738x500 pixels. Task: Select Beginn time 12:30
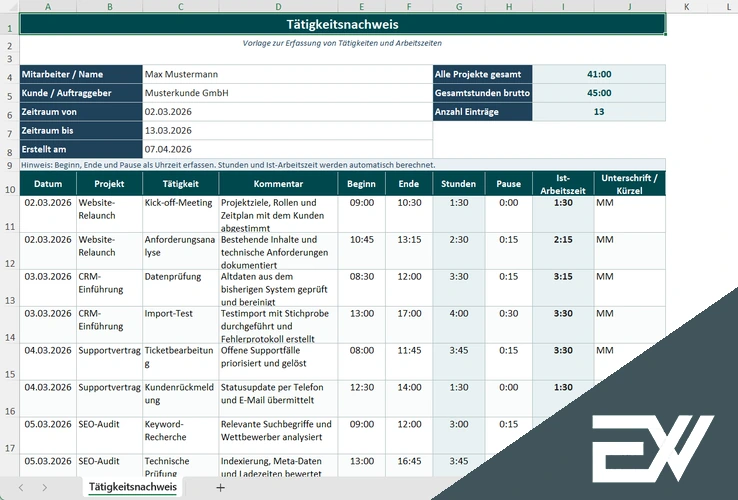(361, 399)
